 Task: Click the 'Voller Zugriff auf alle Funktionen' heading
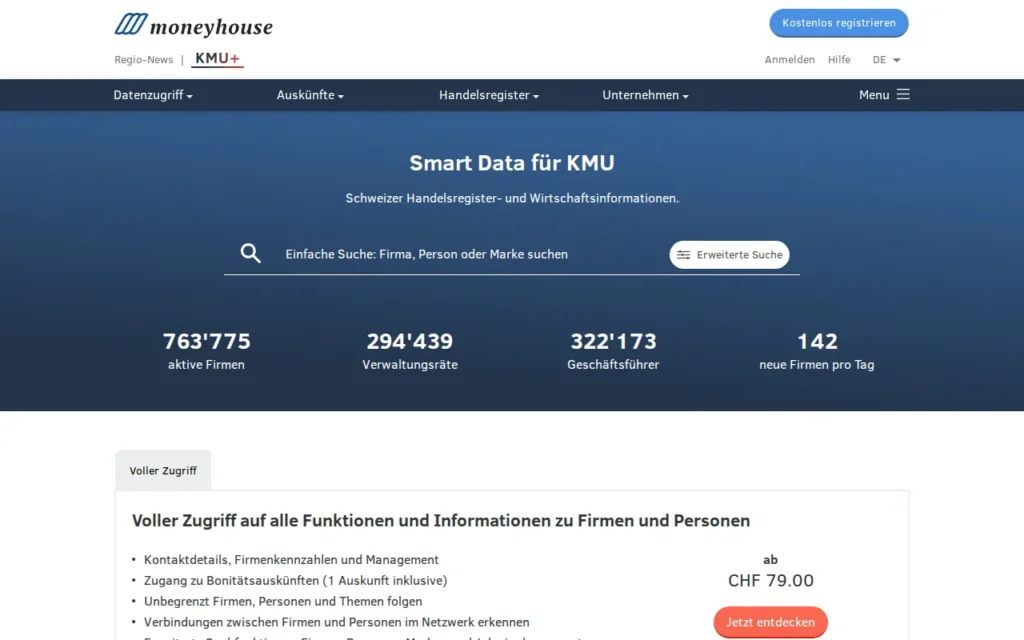pos(441,520)
